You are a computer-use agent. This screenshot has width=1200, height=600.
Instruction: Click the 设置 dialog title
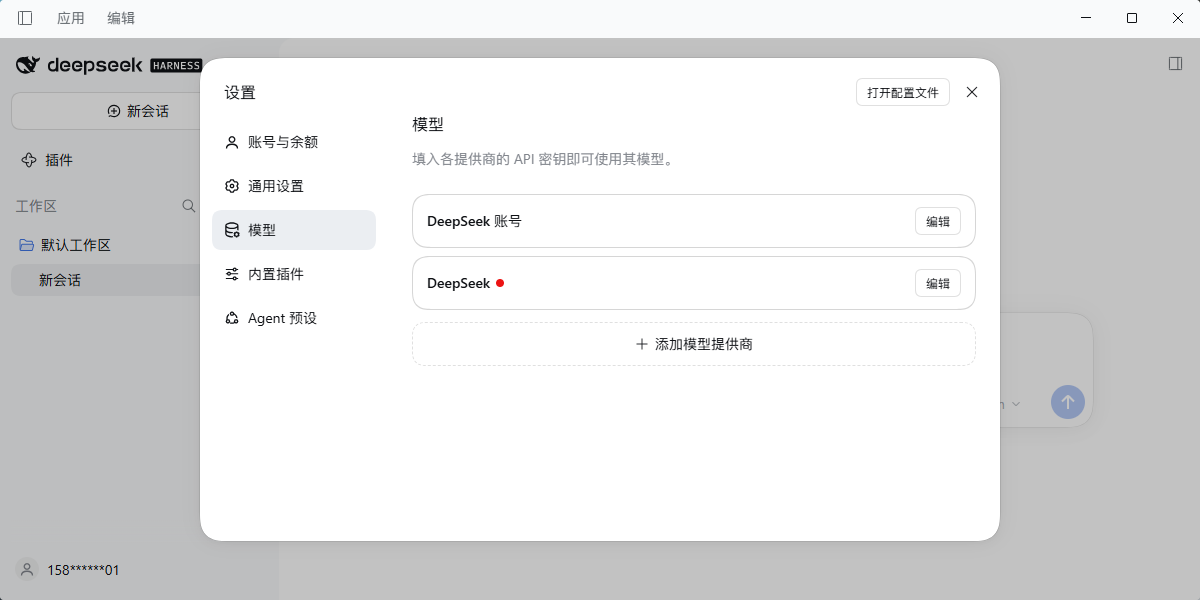coord(240,93)
